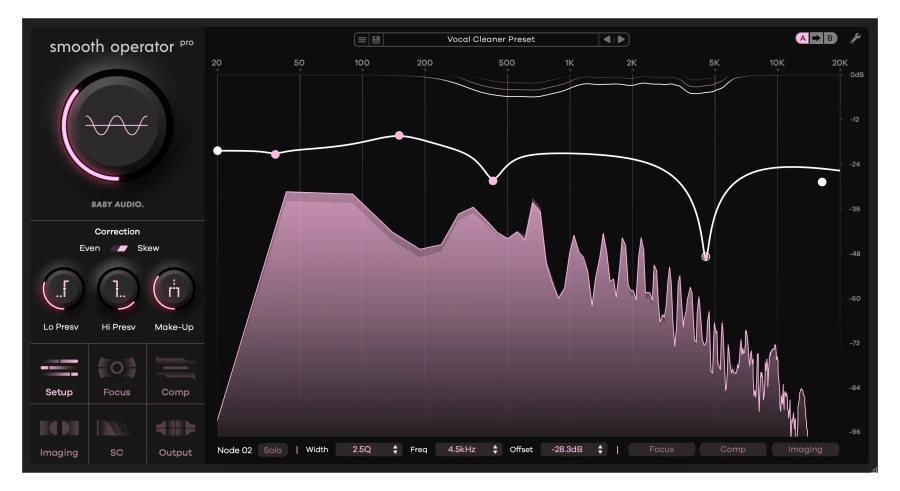Click the main smoothing amount knob
The height and width of the screenshot is (491, 900).
point(117,125)
